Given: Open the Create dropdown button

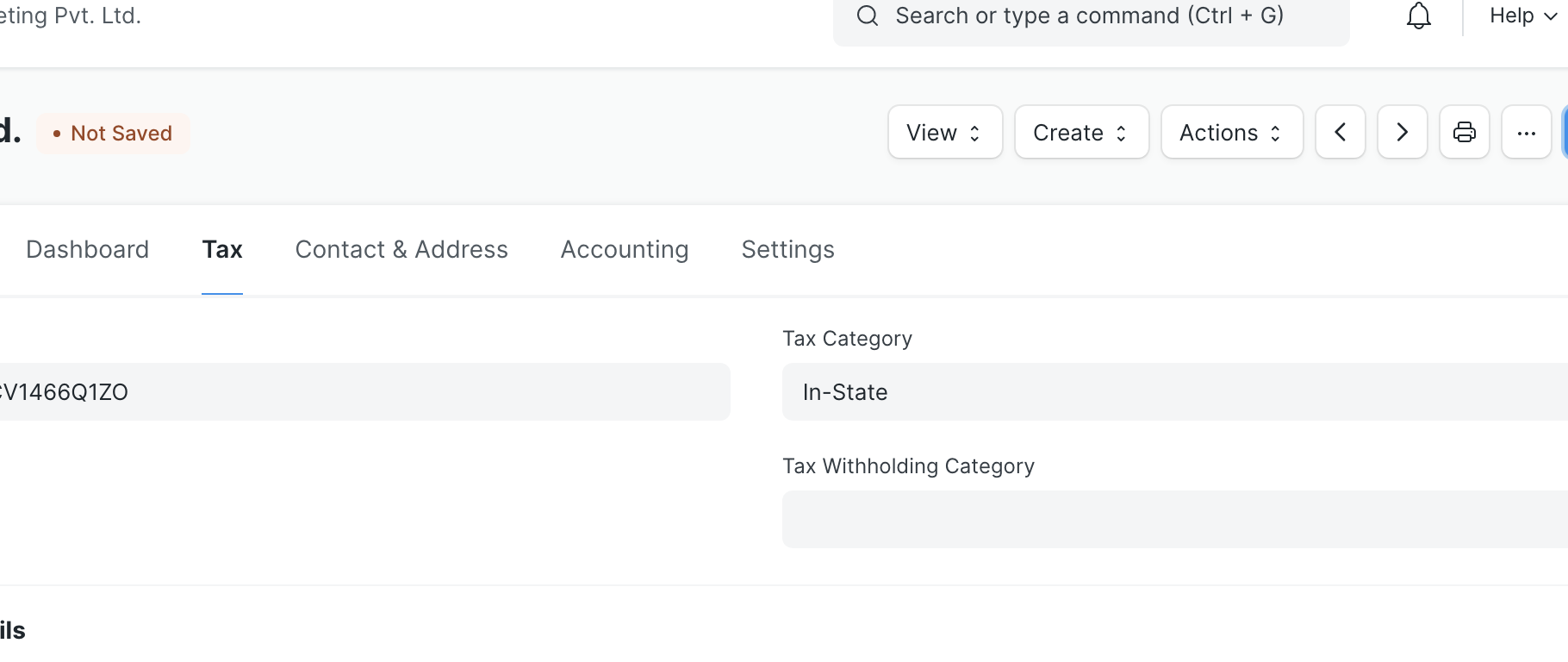Looking at the screenshot, I should pos(1082,132).
